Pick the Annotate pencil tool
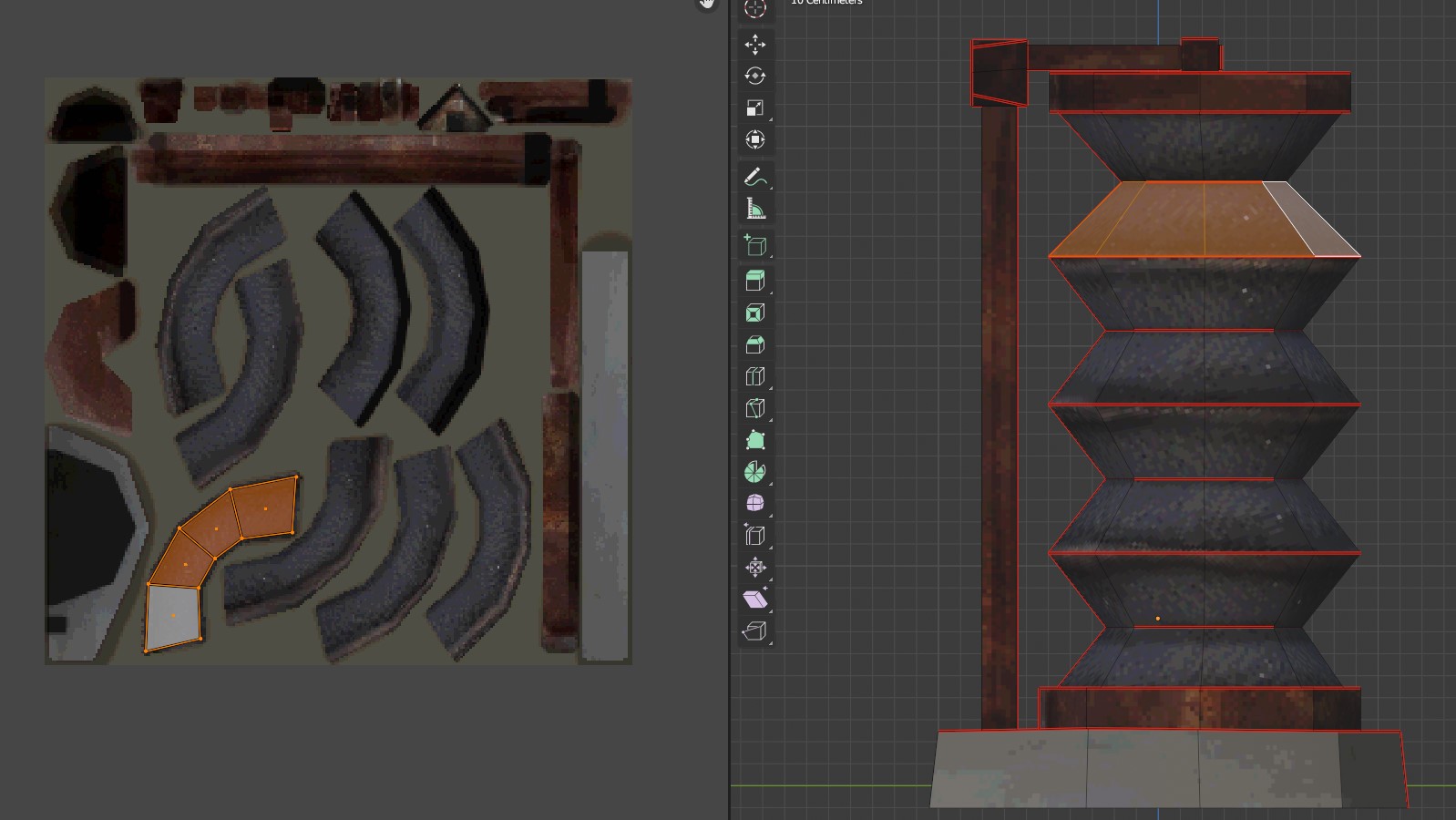The width and height of the screenshot is (1456, 820). [x=754, y=177]
